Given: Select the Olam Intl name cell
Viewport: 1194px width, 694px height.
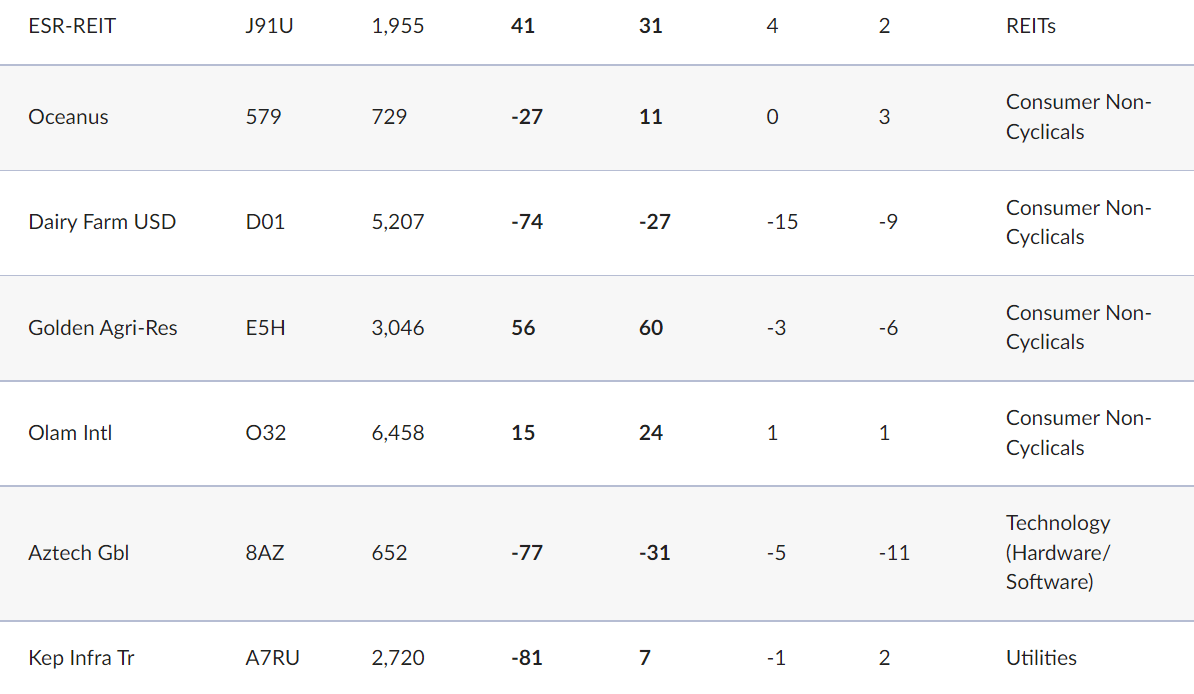Looking at the screenshot, I should click(x=70, y=433).
